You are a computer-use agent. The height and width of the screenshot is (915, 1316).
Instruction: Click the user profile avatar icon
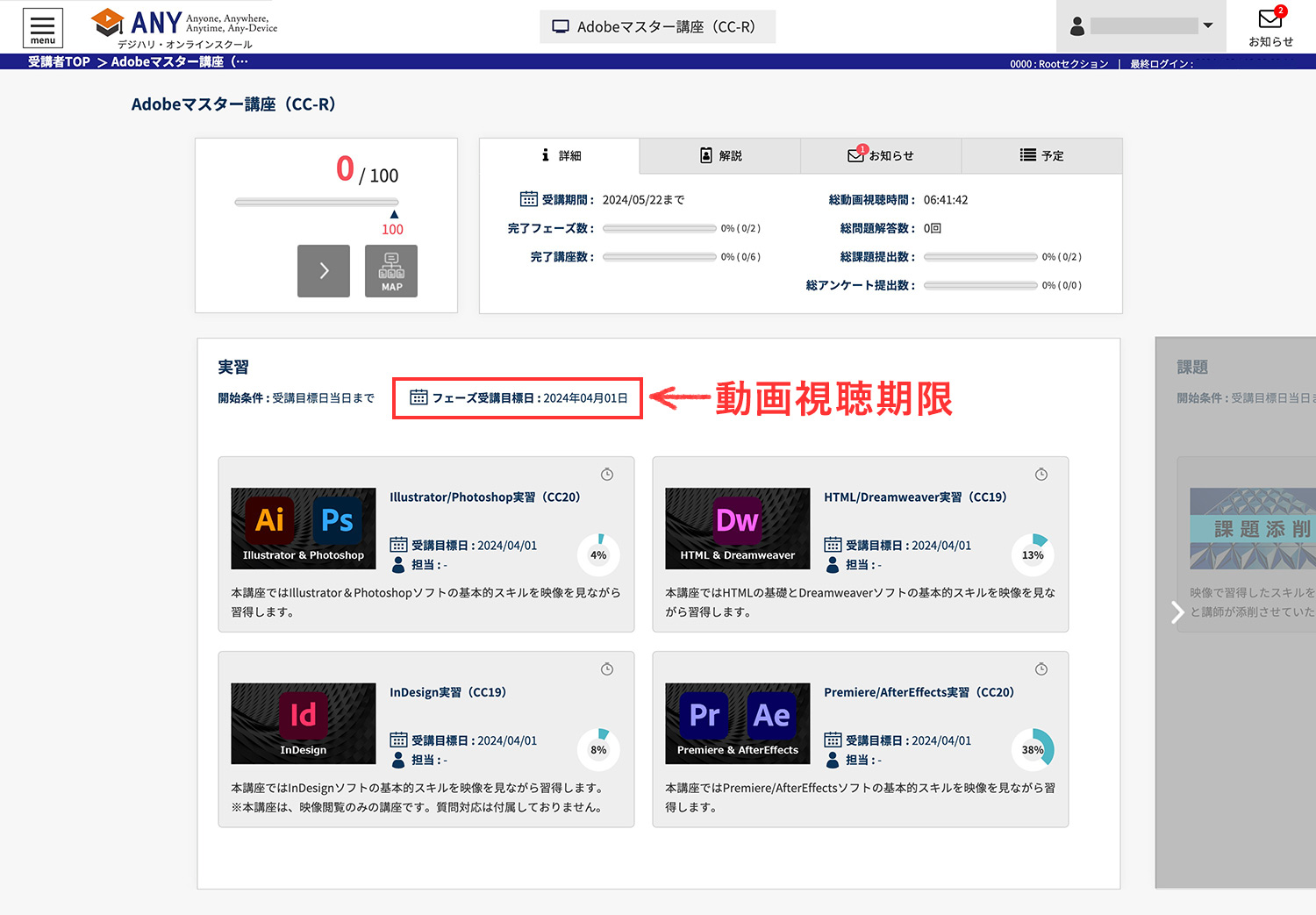tap(1077, 26)
